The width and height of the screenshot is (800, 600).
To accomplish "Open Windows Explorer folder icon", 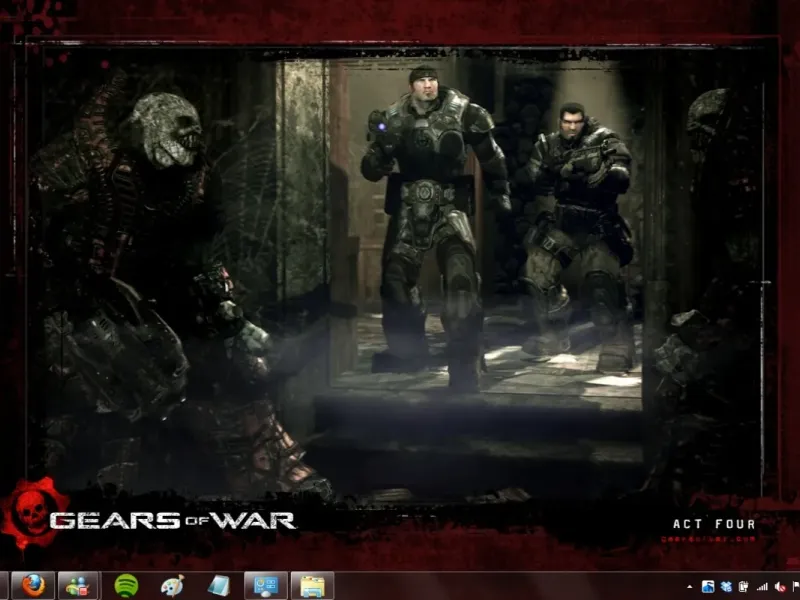I will coord(312,586).
